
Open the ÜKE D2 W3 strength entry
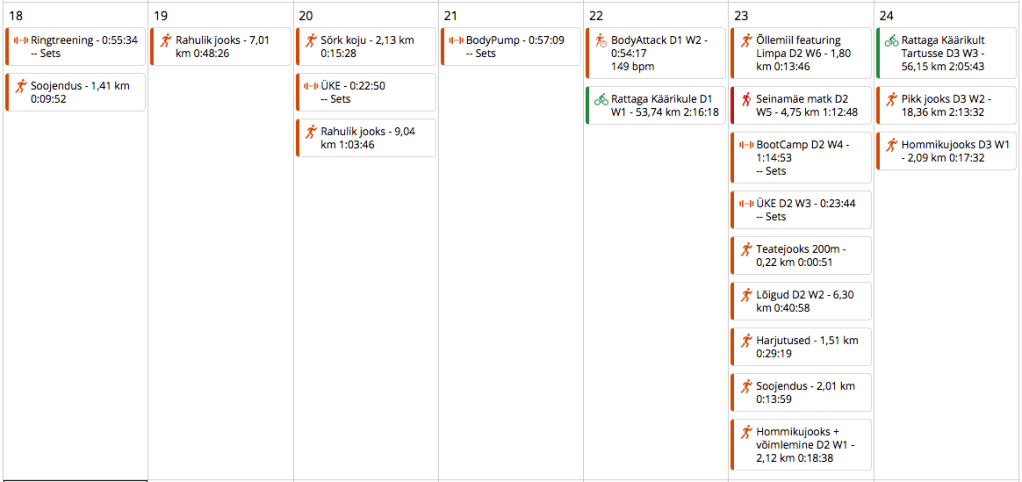click(x=810, y=208)
